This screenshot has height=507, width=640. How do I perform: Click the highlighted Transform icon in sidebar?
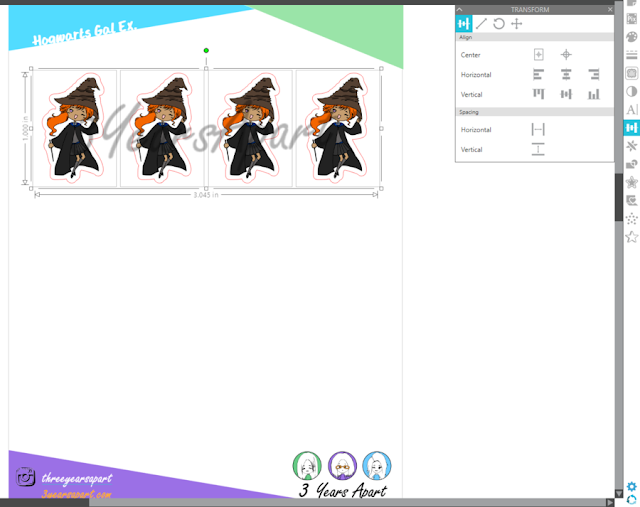[x=632, y=128]
